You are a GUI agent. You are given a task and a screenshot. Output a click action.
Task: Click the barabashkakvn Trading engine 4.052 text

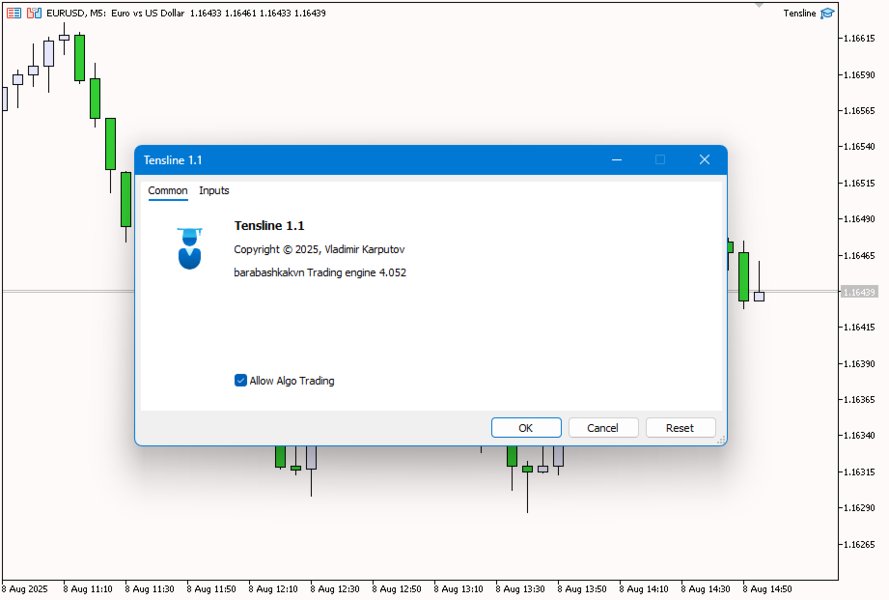320,273
